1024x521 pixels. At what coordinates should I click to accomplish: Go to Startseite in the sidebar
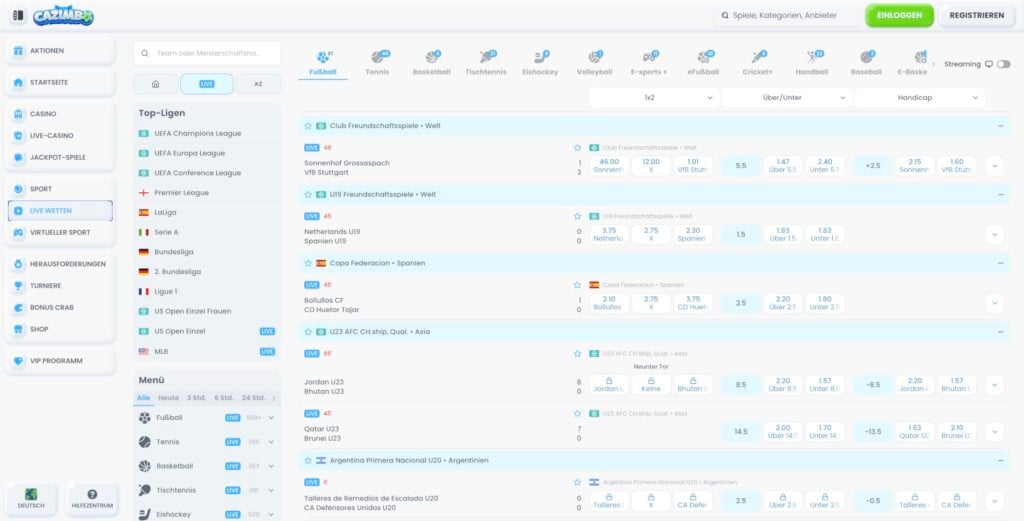60,82
